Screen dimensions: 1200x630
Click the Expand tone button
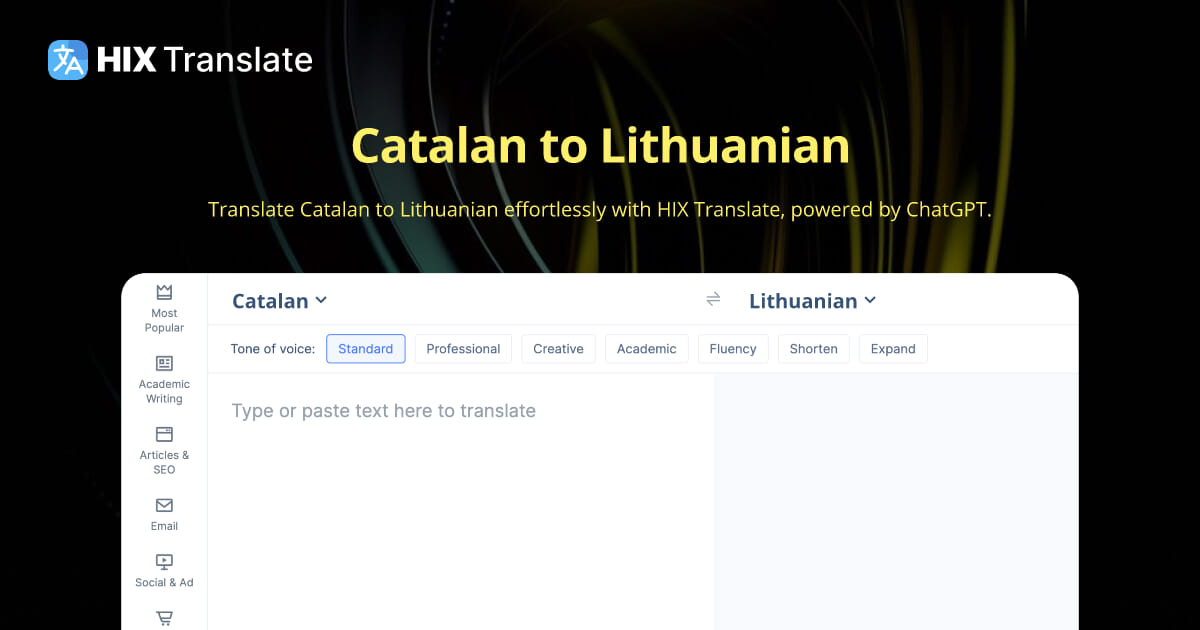tap(893, 348)
